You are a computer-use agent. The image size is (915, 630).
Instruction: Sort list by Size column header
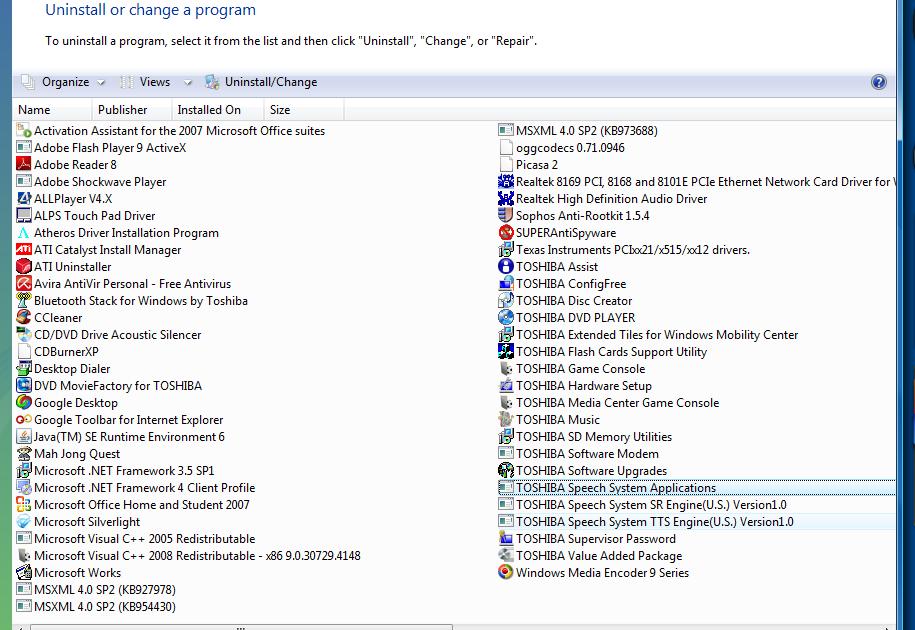click(x=303, y=110)
